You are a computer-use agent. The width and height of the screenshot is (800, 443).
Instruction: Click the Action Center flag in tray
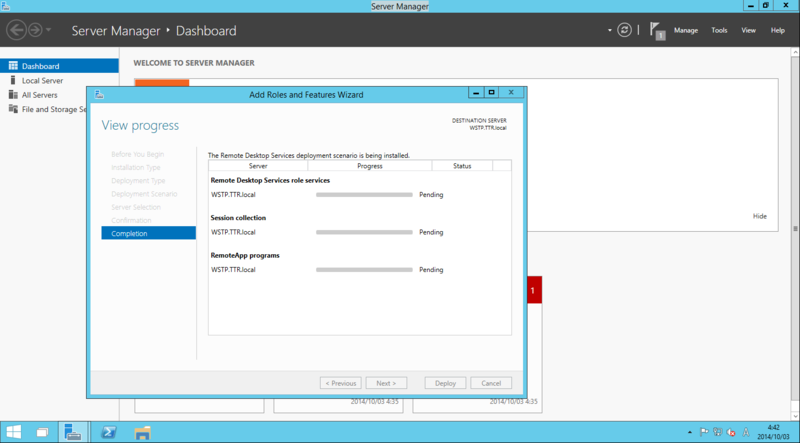[704, 432]
